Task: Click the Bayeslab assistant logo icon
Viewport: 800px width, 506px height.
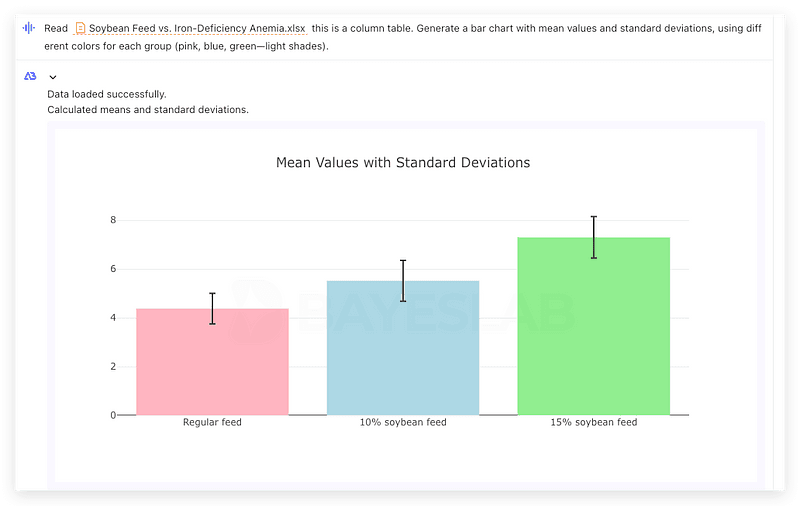Action: click(30, 76)
